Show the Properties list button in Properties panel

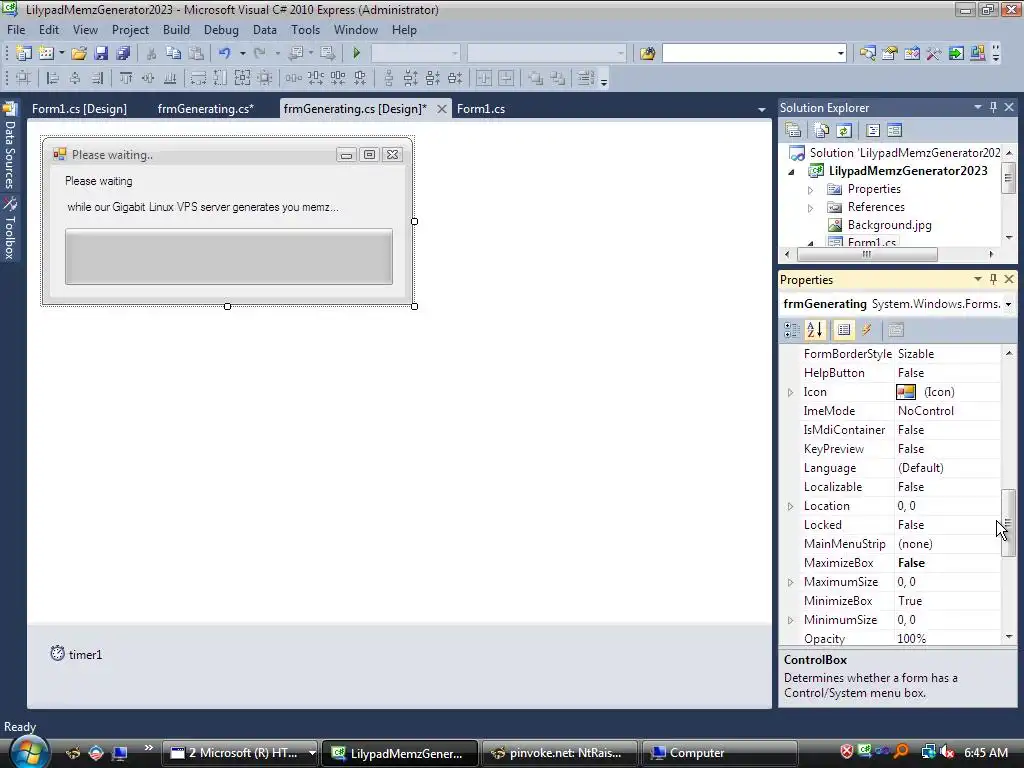point(844,330)
